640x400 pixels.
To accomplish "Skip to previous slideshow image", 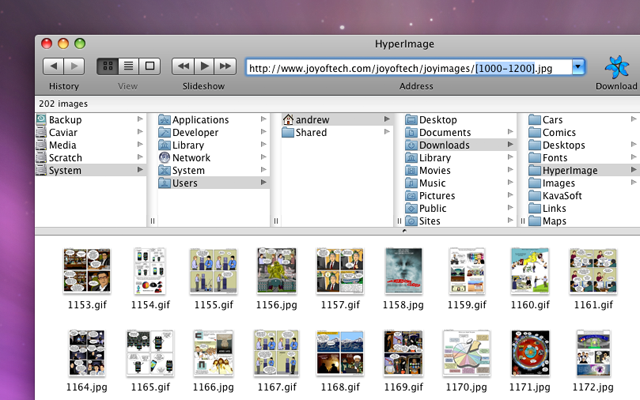I will [x=183, y=66].
